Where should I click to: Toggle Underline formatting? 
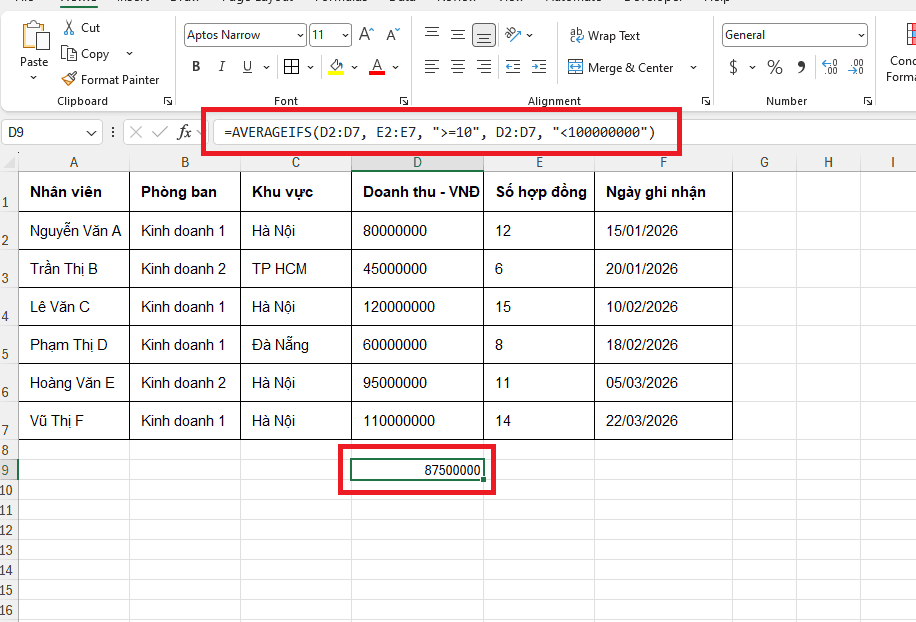tap(247, 67)
